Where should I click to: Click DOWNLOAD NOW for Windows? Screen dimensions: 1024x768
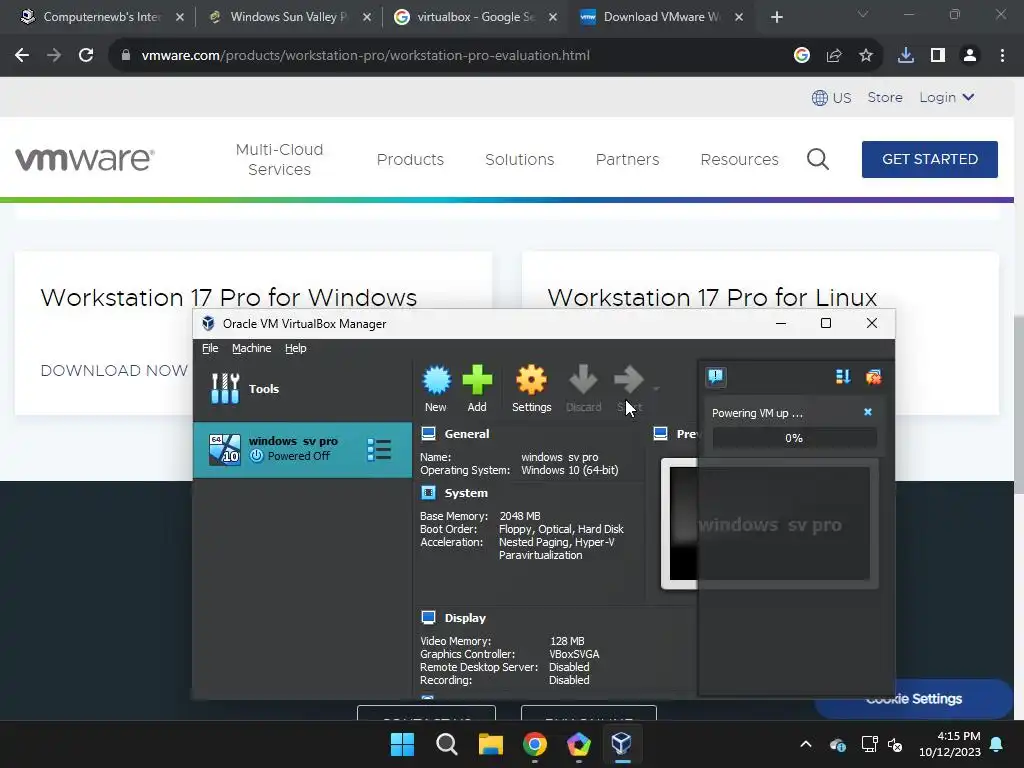[x=114, y=370]
